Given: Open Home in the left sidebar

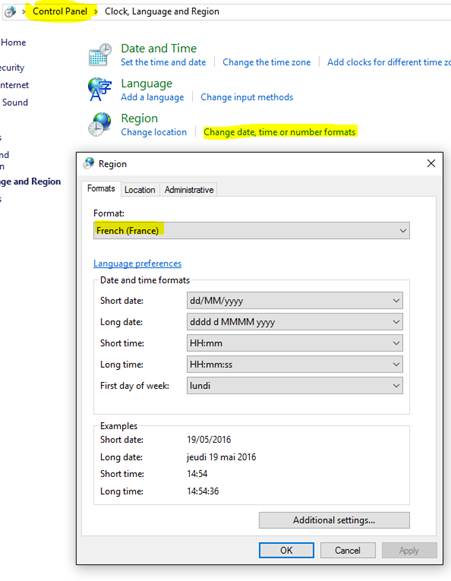Looking at the screenshot, I should pyautogui.click(x=13, y=42).
